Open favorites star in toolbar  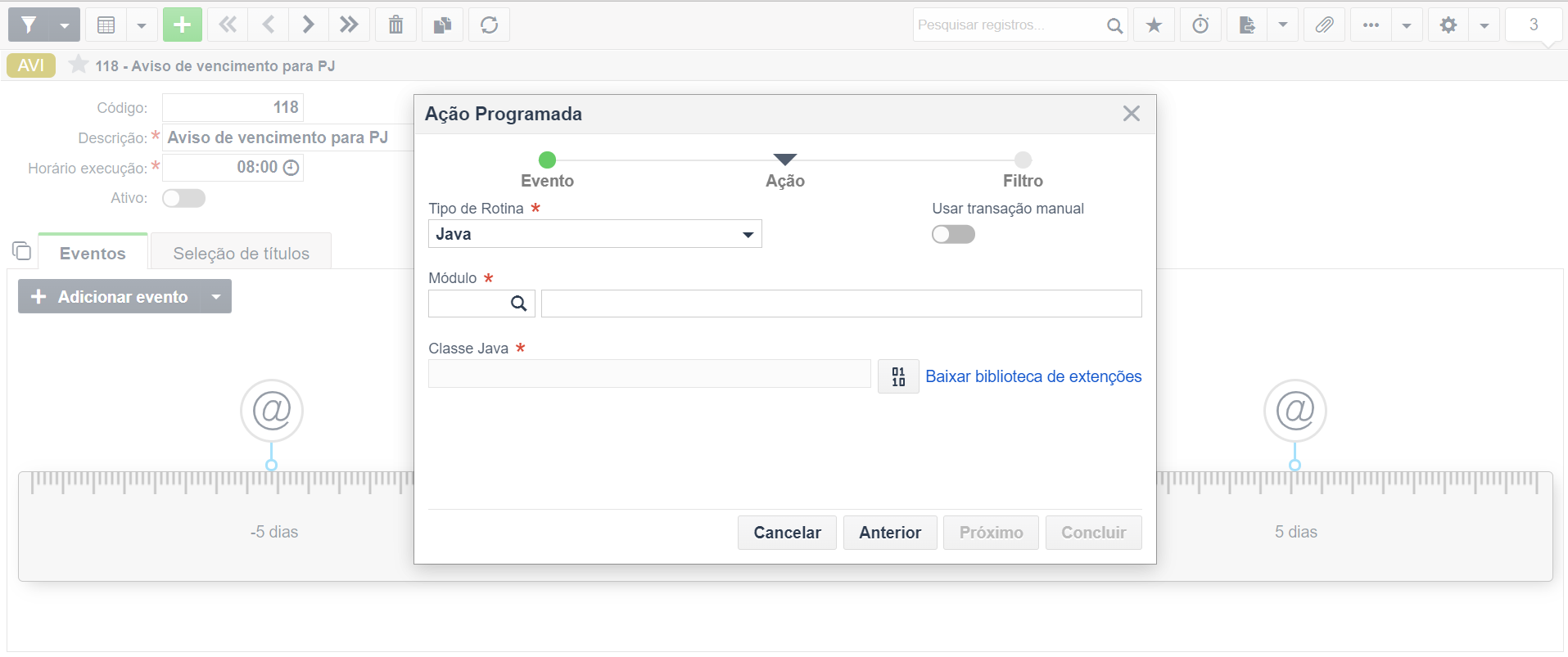click(x=1155, y=25)
